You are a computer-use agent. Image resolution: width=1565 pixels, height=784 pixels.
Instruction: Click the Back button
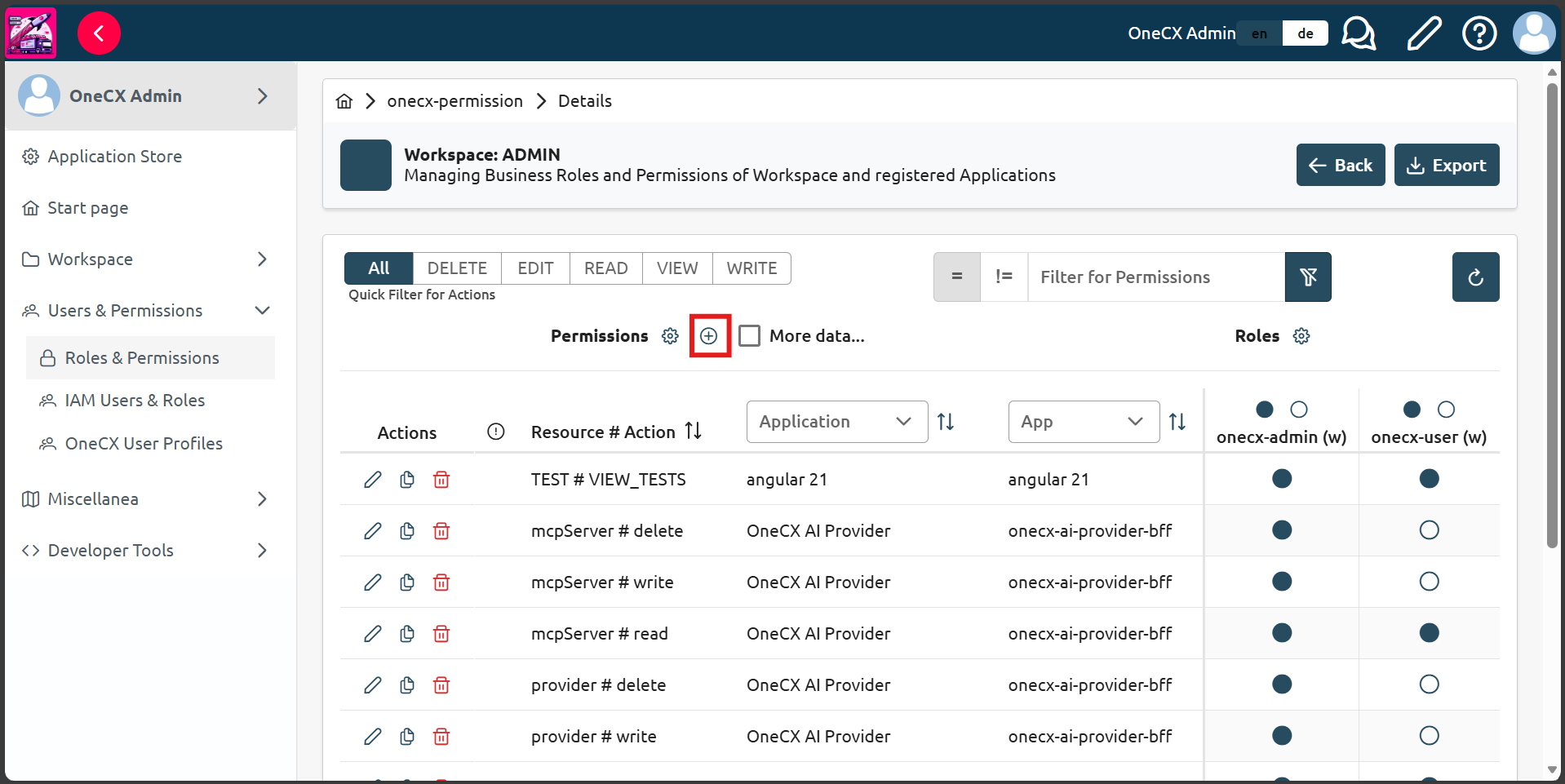pos(1340,165)
